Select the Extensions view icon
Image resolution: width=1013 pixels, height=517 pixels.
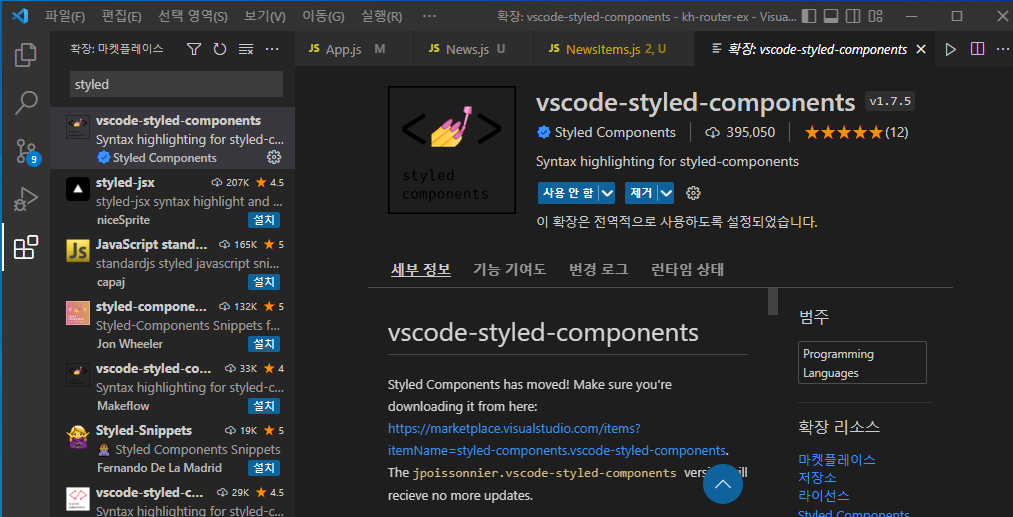(26, 248)
